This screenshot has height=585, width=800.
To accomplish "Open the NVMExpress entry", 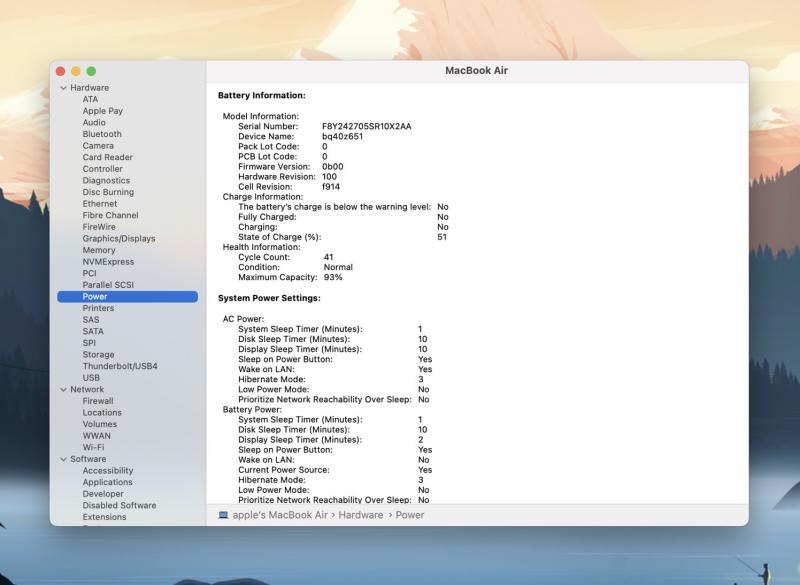I will [x=108, y=262].
